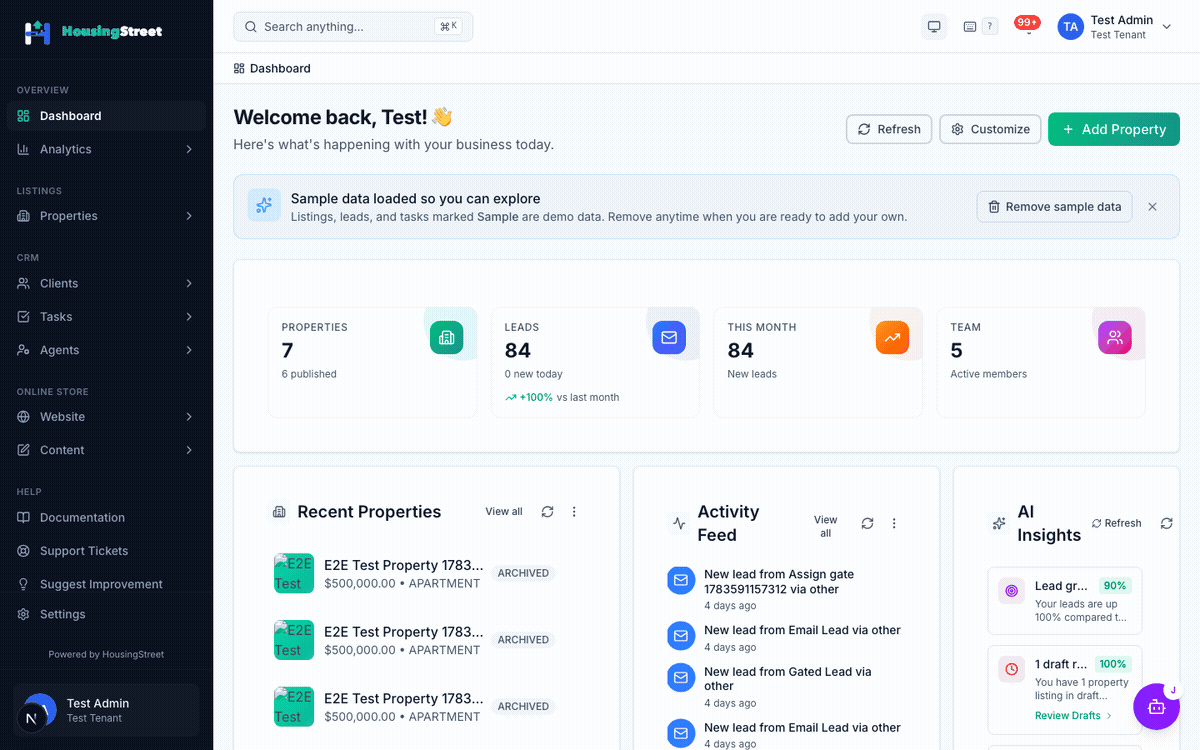
Task: Click the 90% lead growth badge
Action: pos(1115,586)
